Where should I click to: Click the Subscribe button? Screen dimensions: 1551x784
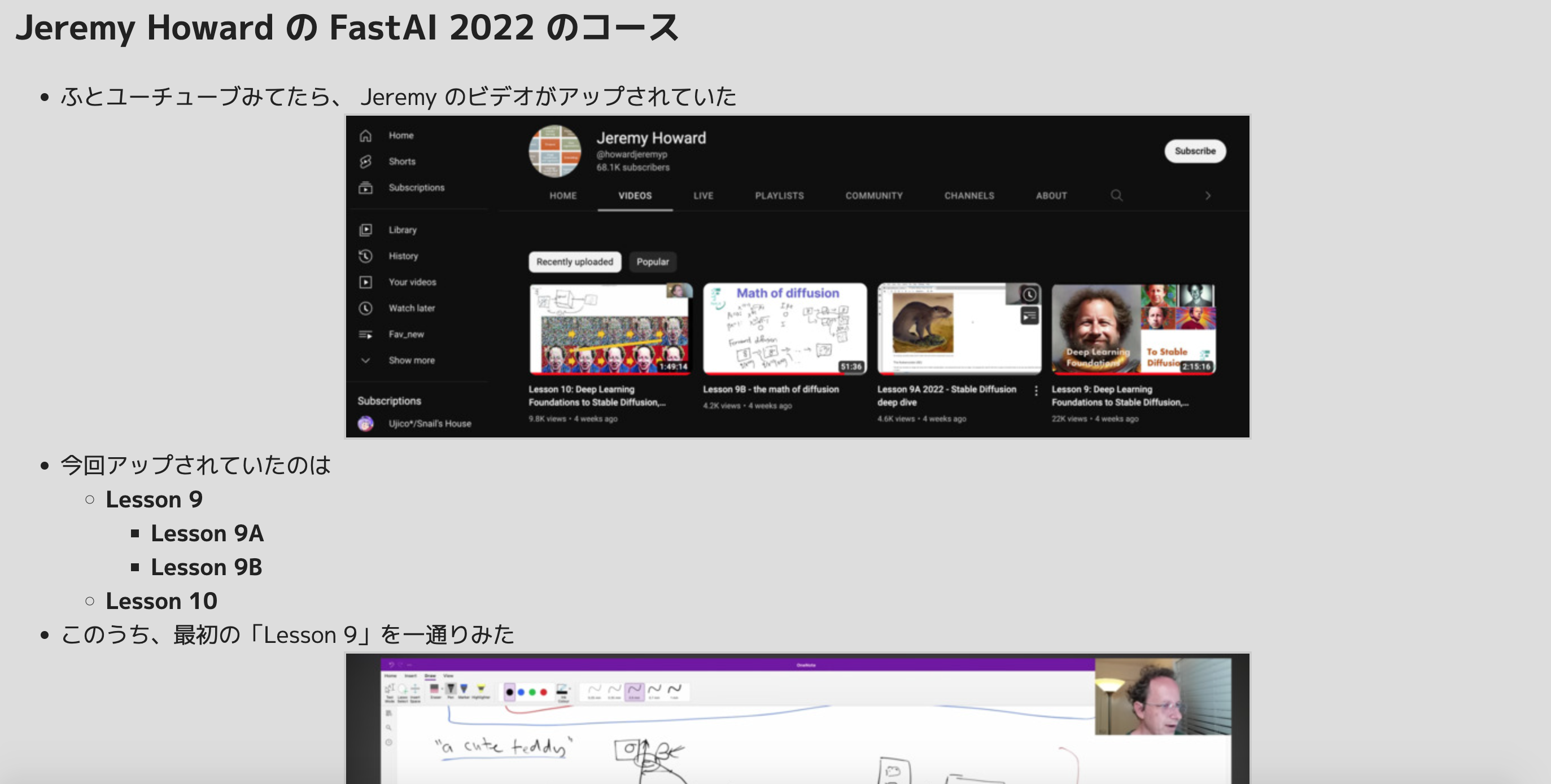point(1195,151)
